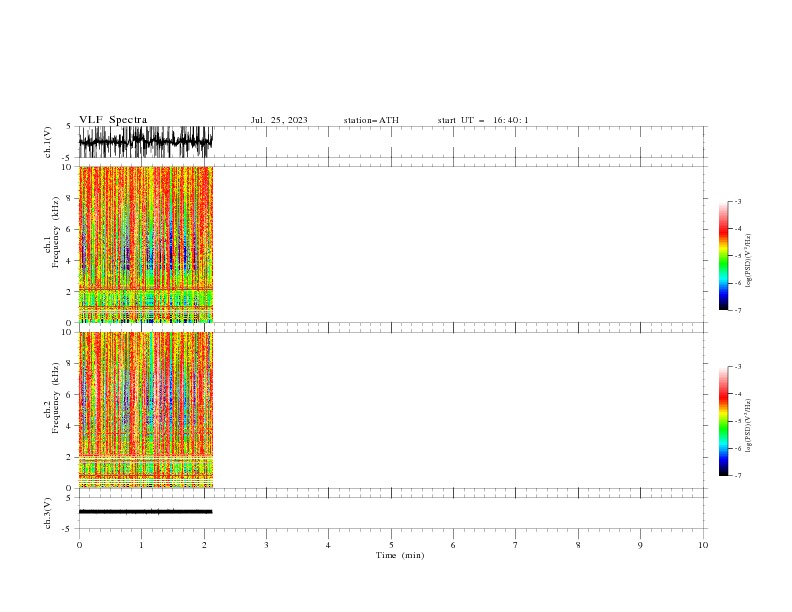This screenshot has width=792, height=612.
Task: Click the '8' kHz tick of ch.1 axis
Action: tap(68, 198)
